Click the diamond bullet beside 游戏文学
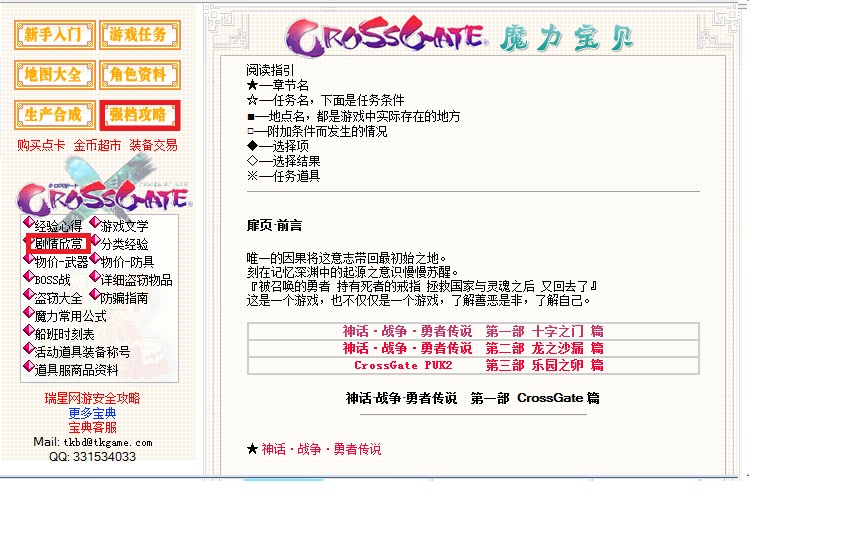The height and width of the screenshot is (541, 864). 94,224
